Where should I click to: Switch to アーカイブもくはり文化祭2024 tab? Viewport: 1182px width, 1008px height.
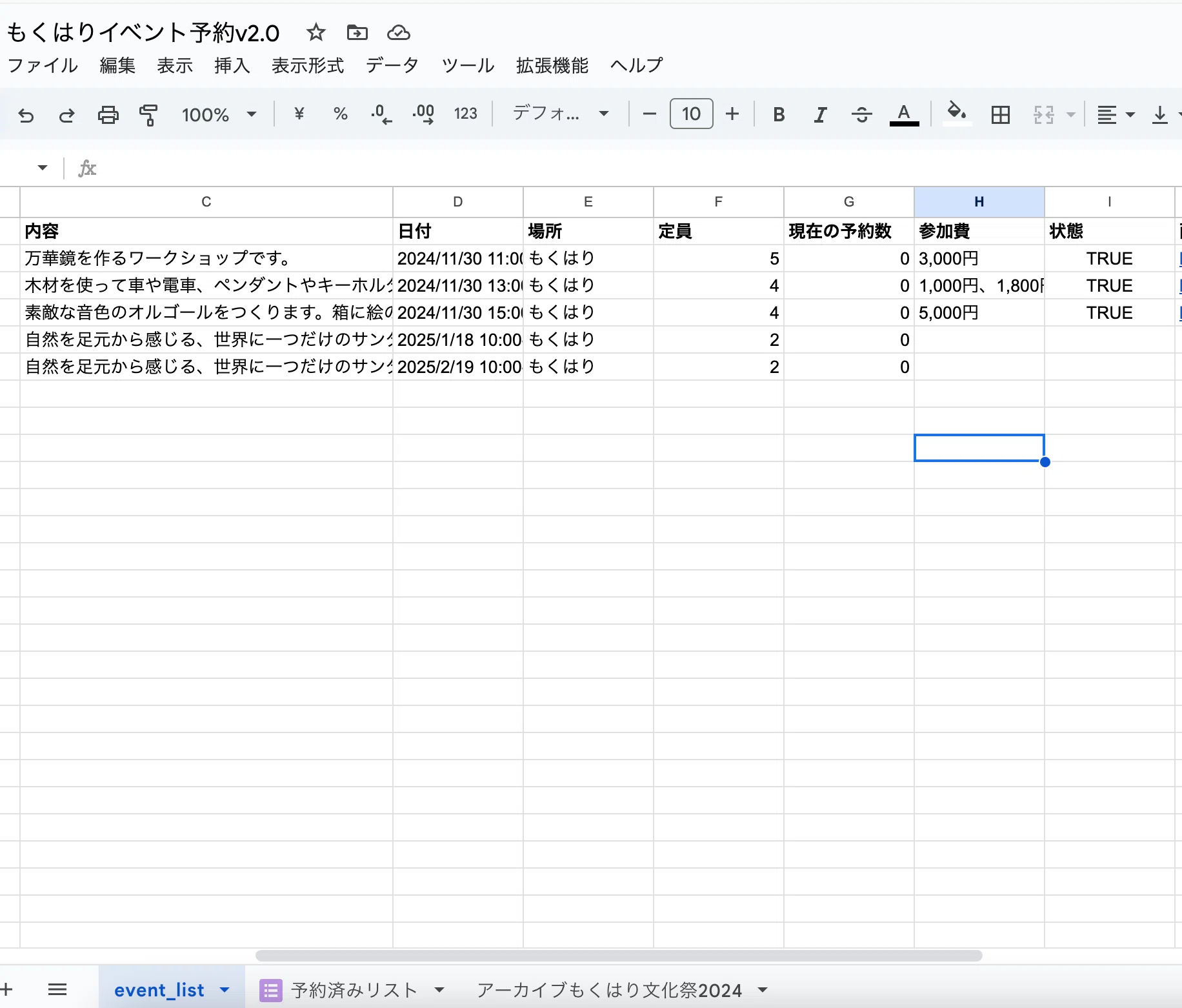coord(609,990)
